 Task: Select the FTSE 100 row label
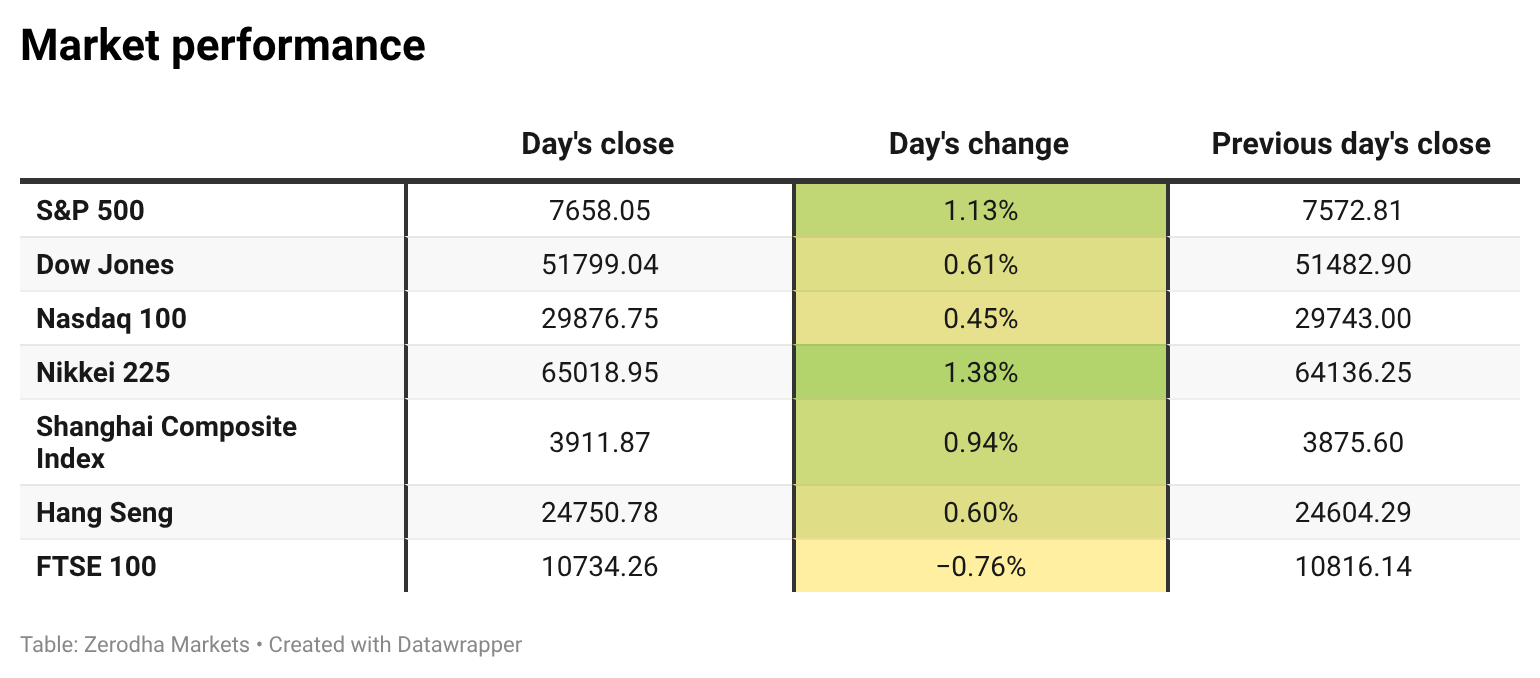96,566
